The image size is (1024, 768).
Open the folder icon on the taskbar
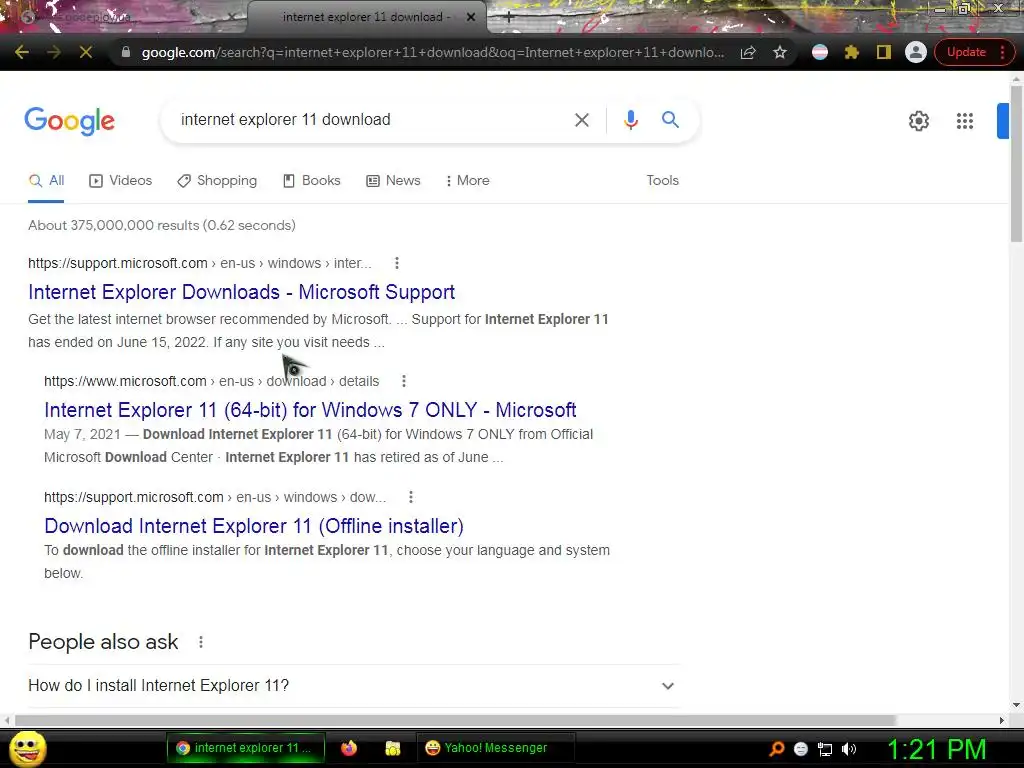coord(392,748)
